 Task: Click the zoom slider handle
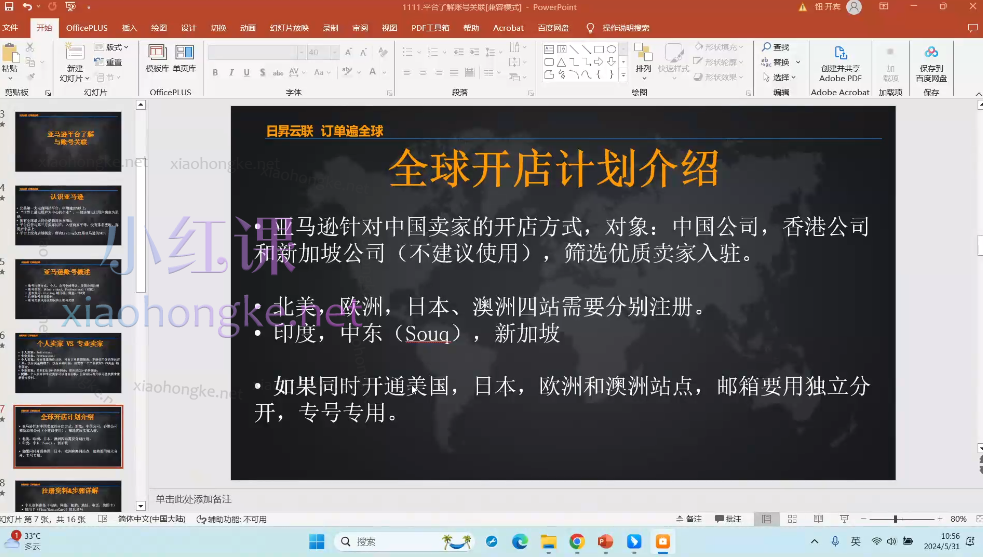coord(895,519)
